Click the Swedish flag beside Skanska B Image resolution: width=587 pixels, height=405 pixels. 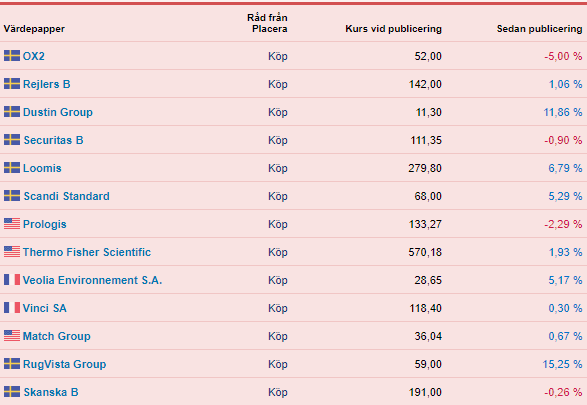point(12,392)
